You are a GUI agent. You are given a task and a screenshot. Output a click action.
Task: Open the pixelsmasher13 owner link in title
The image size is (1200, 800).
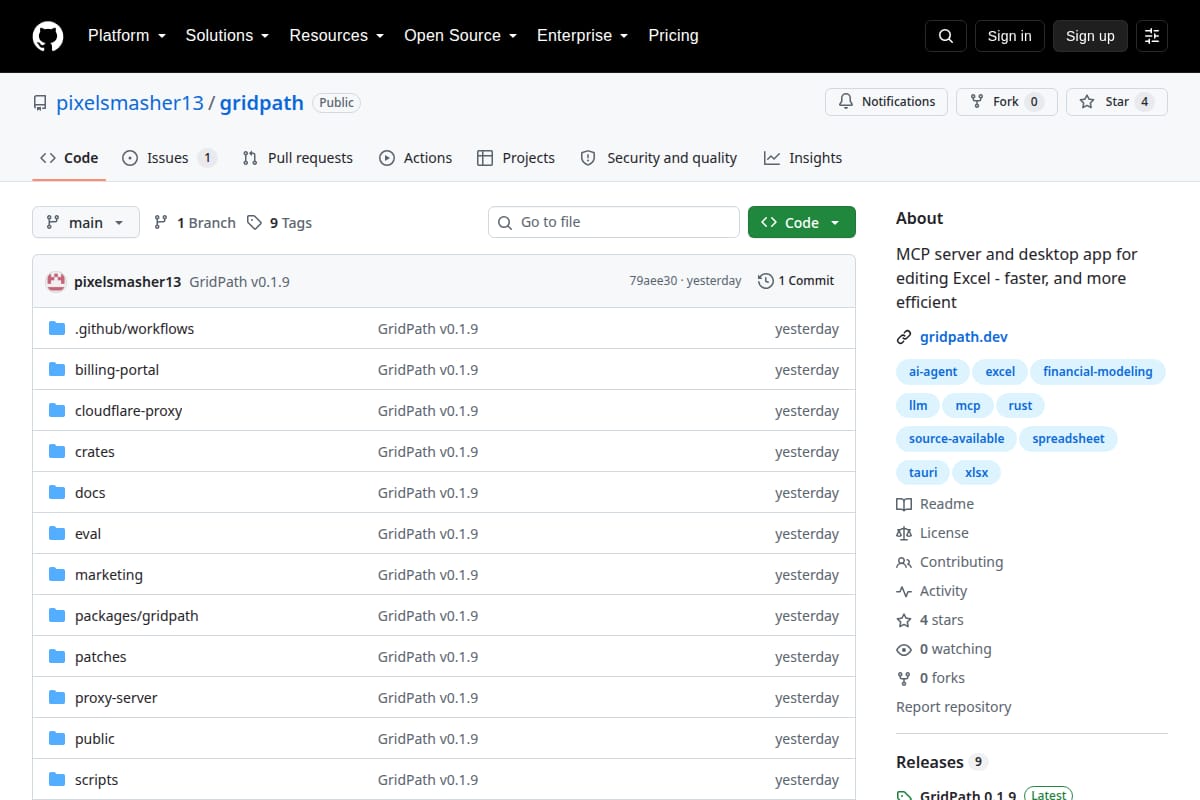[130, 103]
